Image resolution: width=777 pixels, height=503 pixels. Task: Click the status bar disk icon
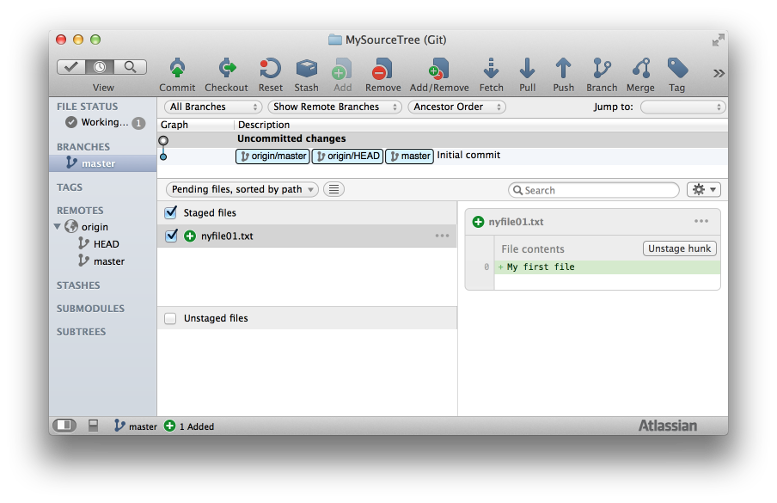point(93,425)
